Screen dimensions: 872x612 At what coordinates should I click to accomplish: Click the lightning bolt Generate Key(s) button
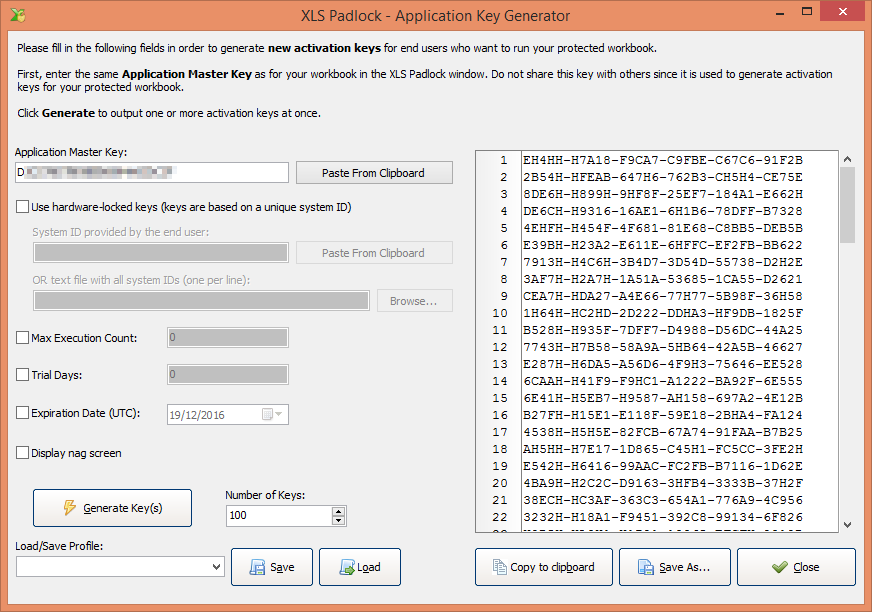click(112, 508)
